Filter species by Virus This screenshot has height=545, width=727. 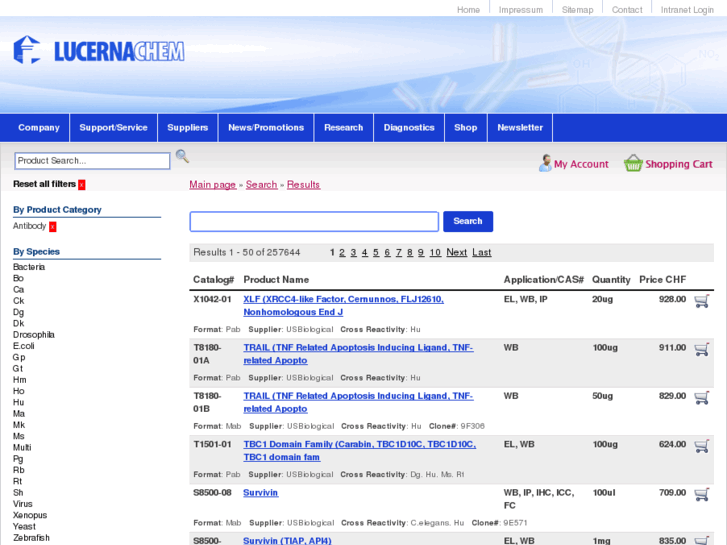coord(23,504)
